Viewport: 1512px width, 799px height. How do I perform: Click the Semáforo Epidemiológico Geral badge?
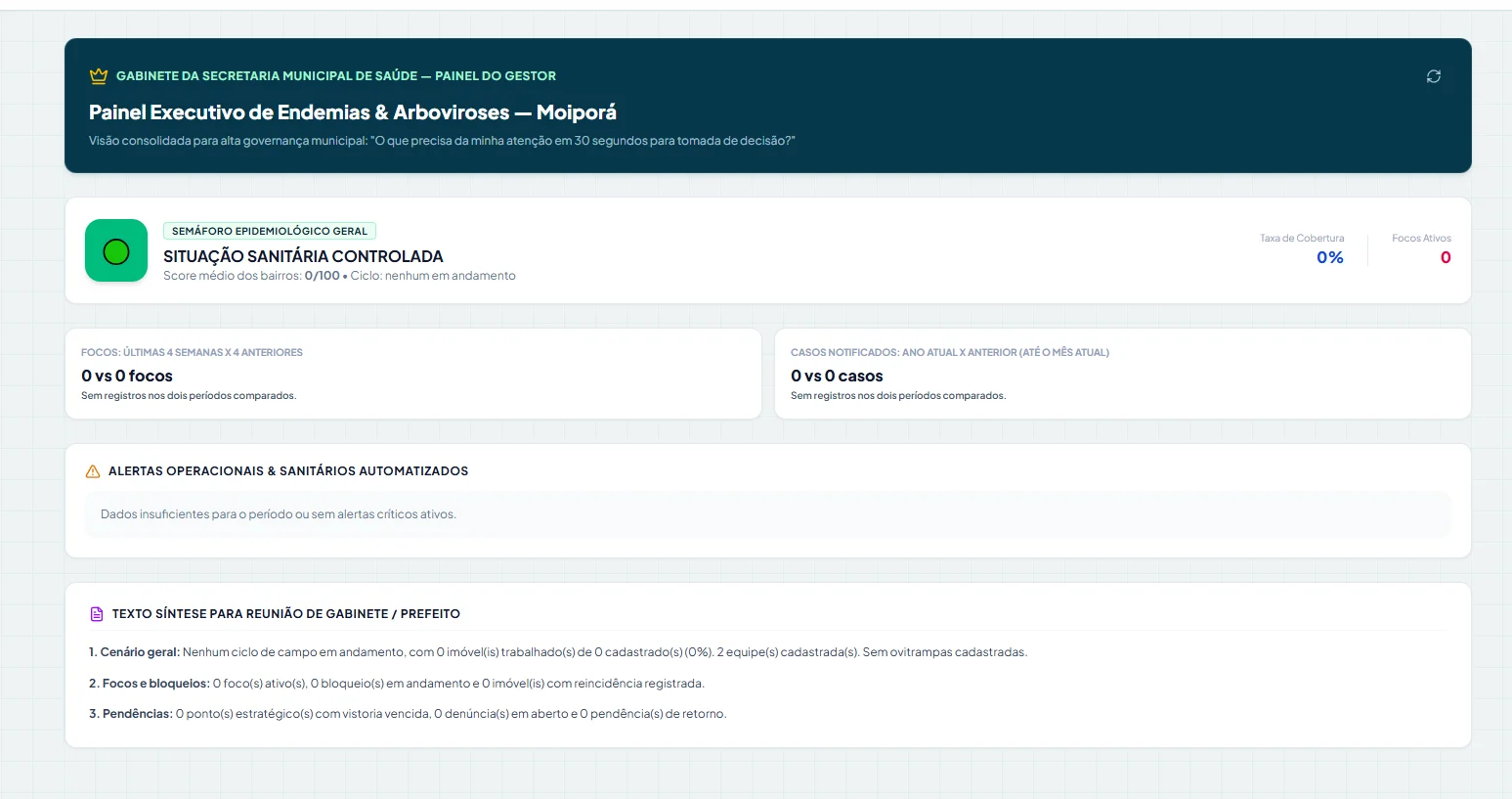[270, 231]
